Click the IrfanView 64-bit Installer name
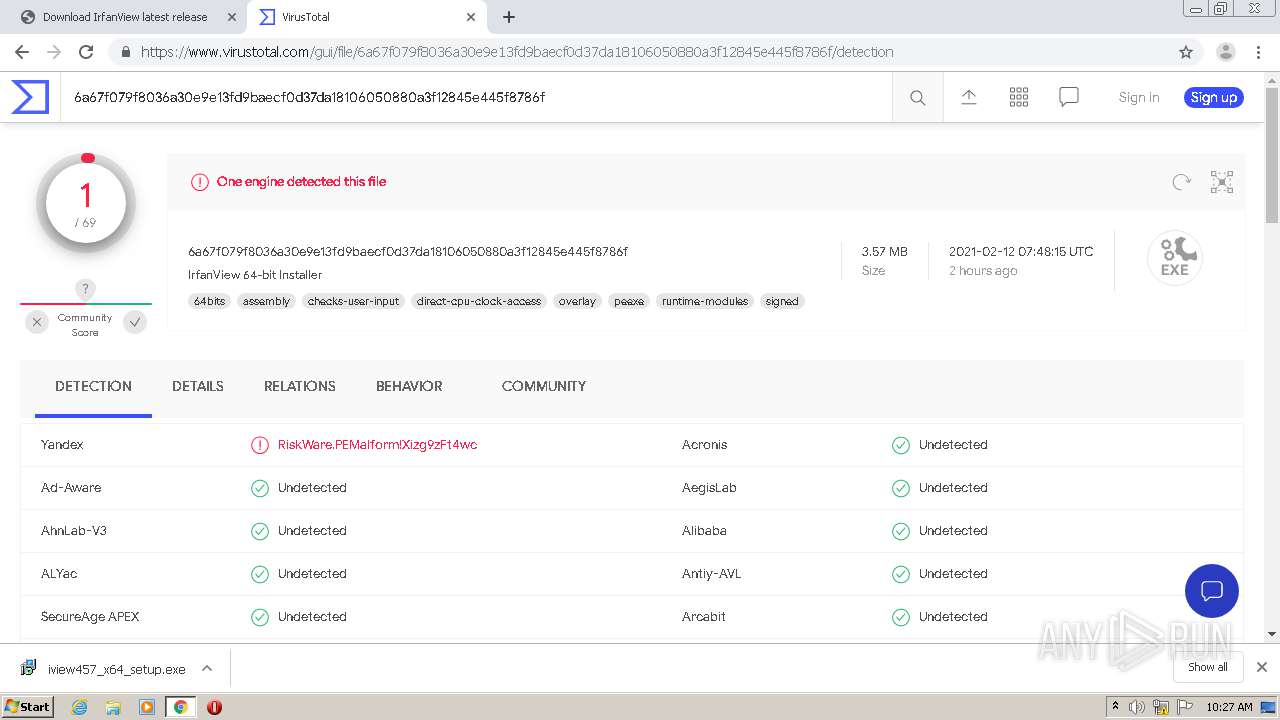 pos(255,275)
